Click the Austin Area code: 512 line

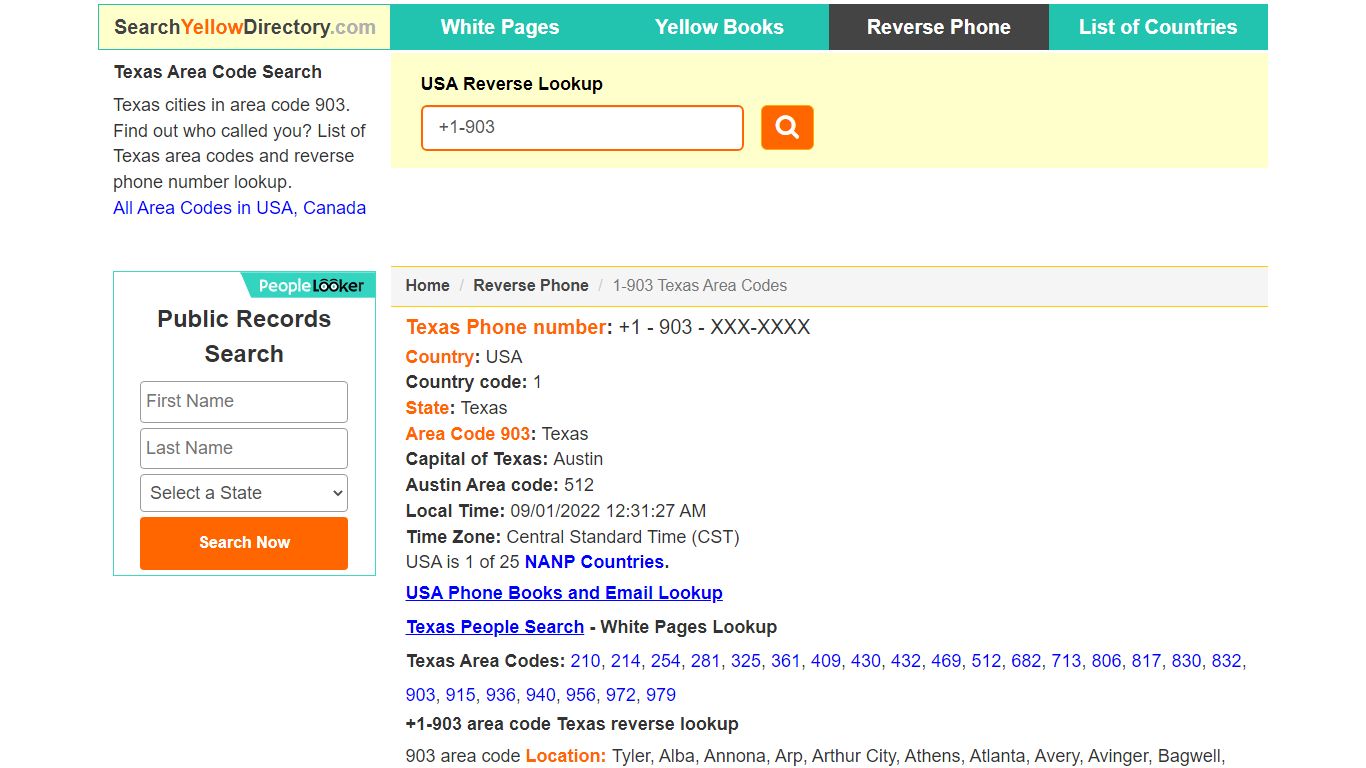click(499, 485)
